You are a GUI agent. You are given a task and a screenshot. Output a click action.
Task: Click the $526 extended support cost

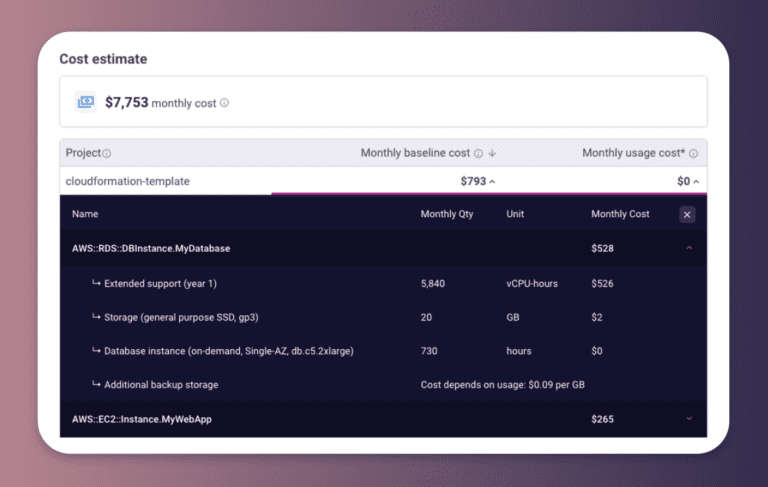(x=602, y=284)
